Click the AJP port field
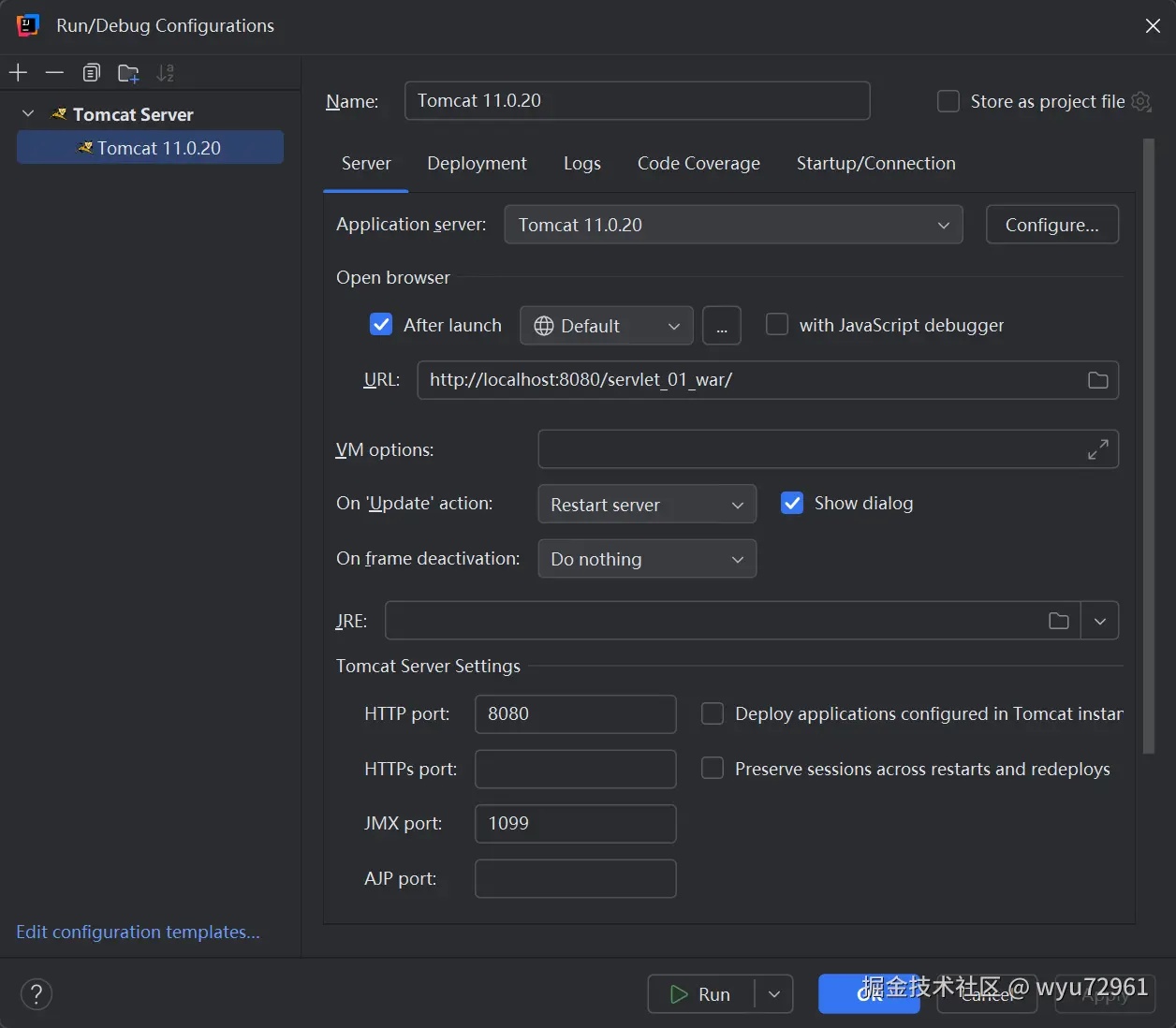 point(576,878)
